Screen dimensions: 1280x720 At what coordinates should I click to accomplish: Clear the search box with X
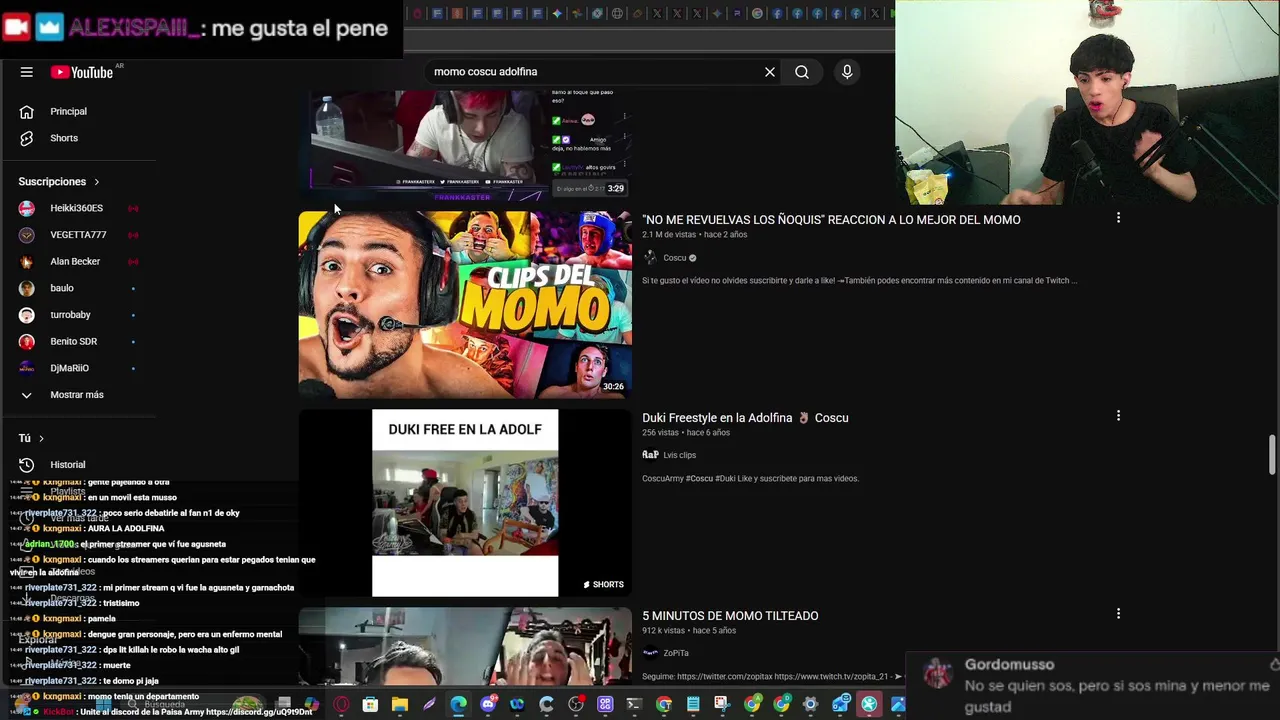[x=770, y=72]
